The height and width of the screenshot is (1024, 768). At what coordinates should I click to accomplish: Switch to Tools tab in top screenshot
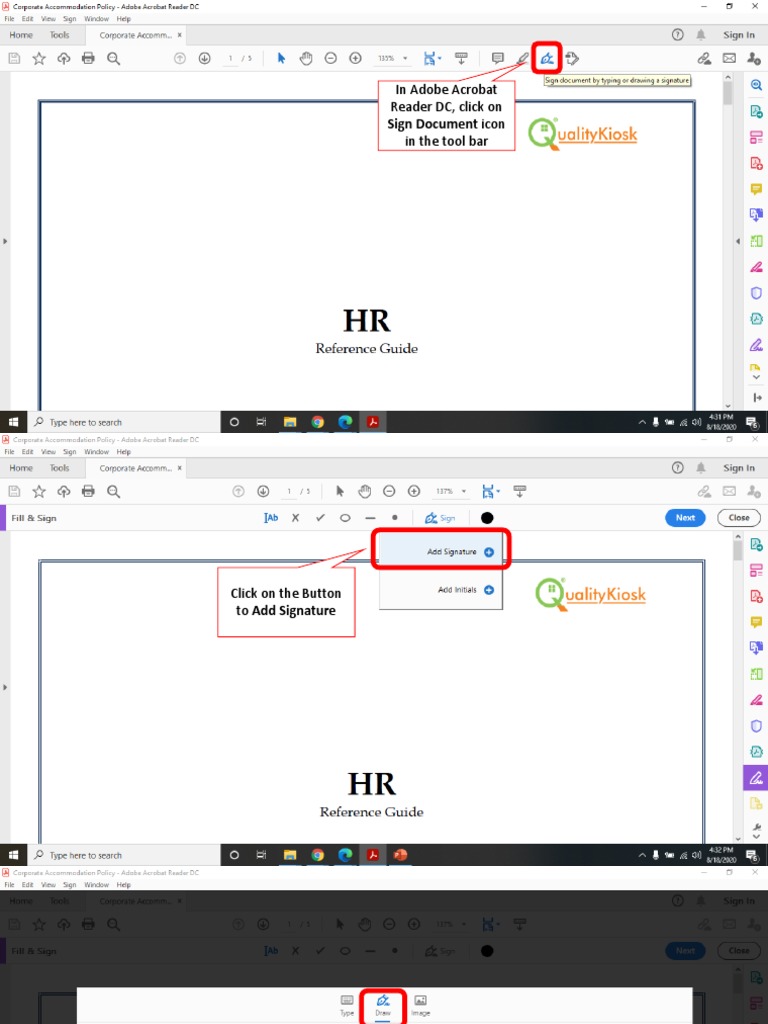[59, 35]
